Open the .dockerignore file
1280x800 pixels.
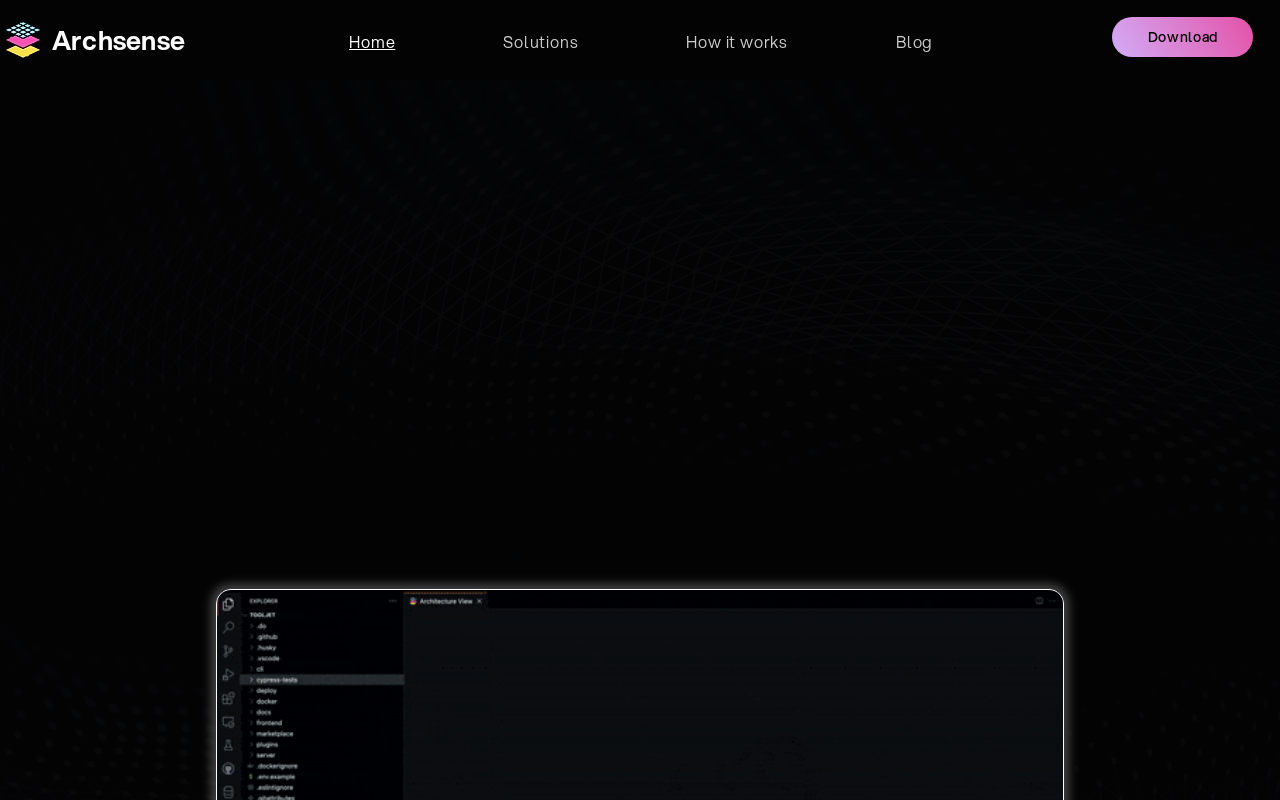pos(322,766)
